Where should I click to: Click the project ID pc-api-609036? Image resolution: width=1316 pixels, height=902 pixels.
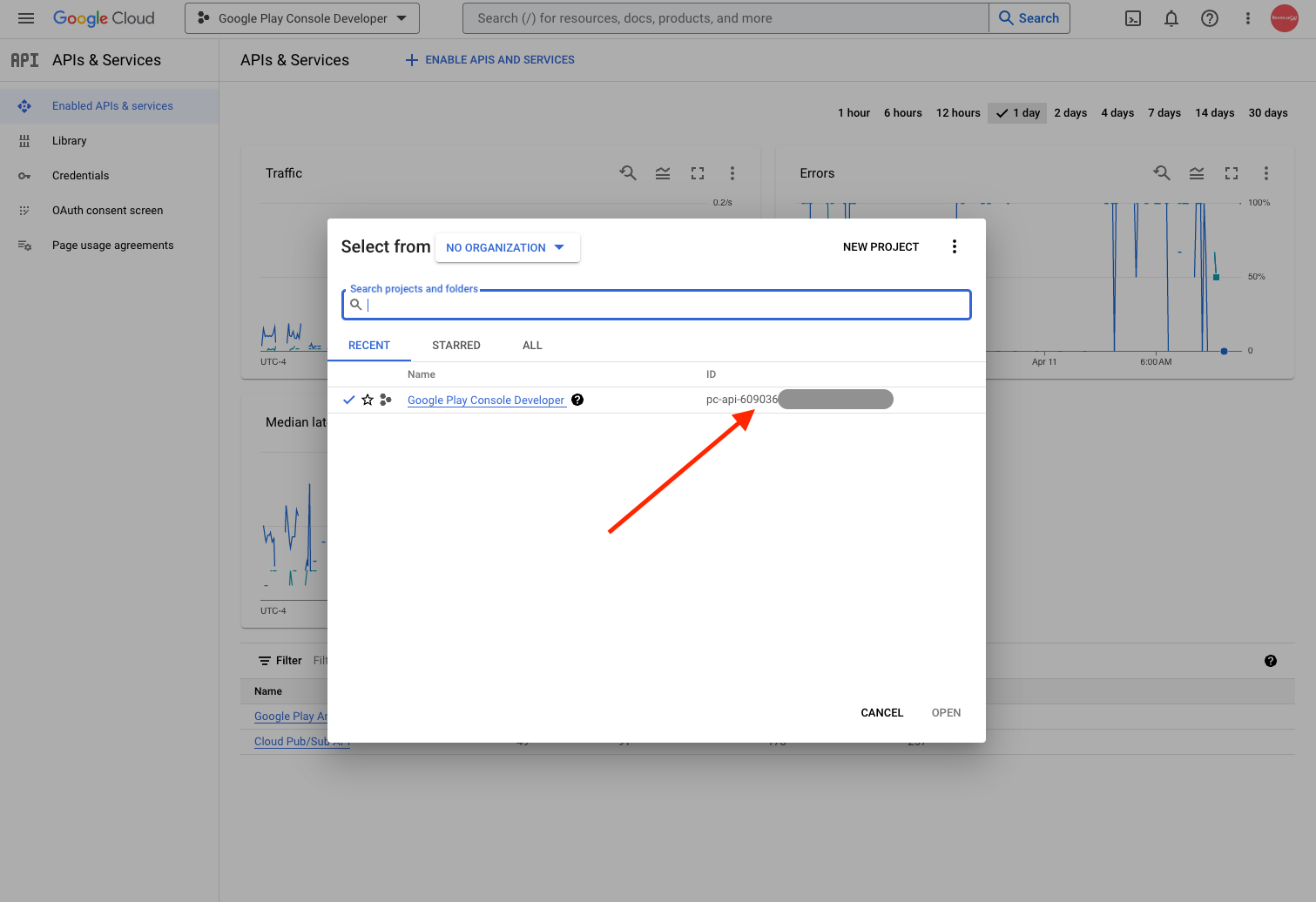[x=742, y=400]
